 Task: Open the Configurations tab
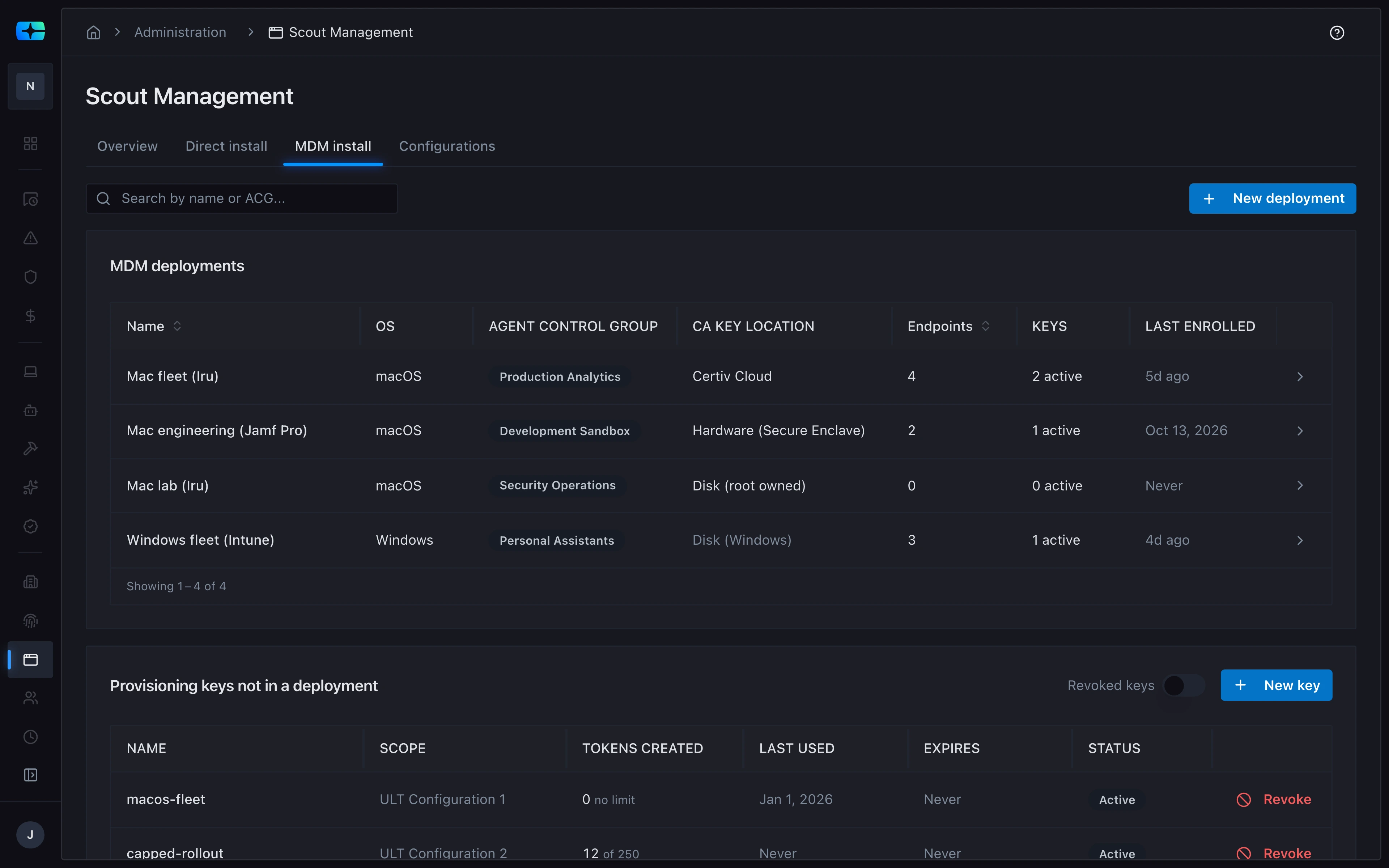click(447, 146)
